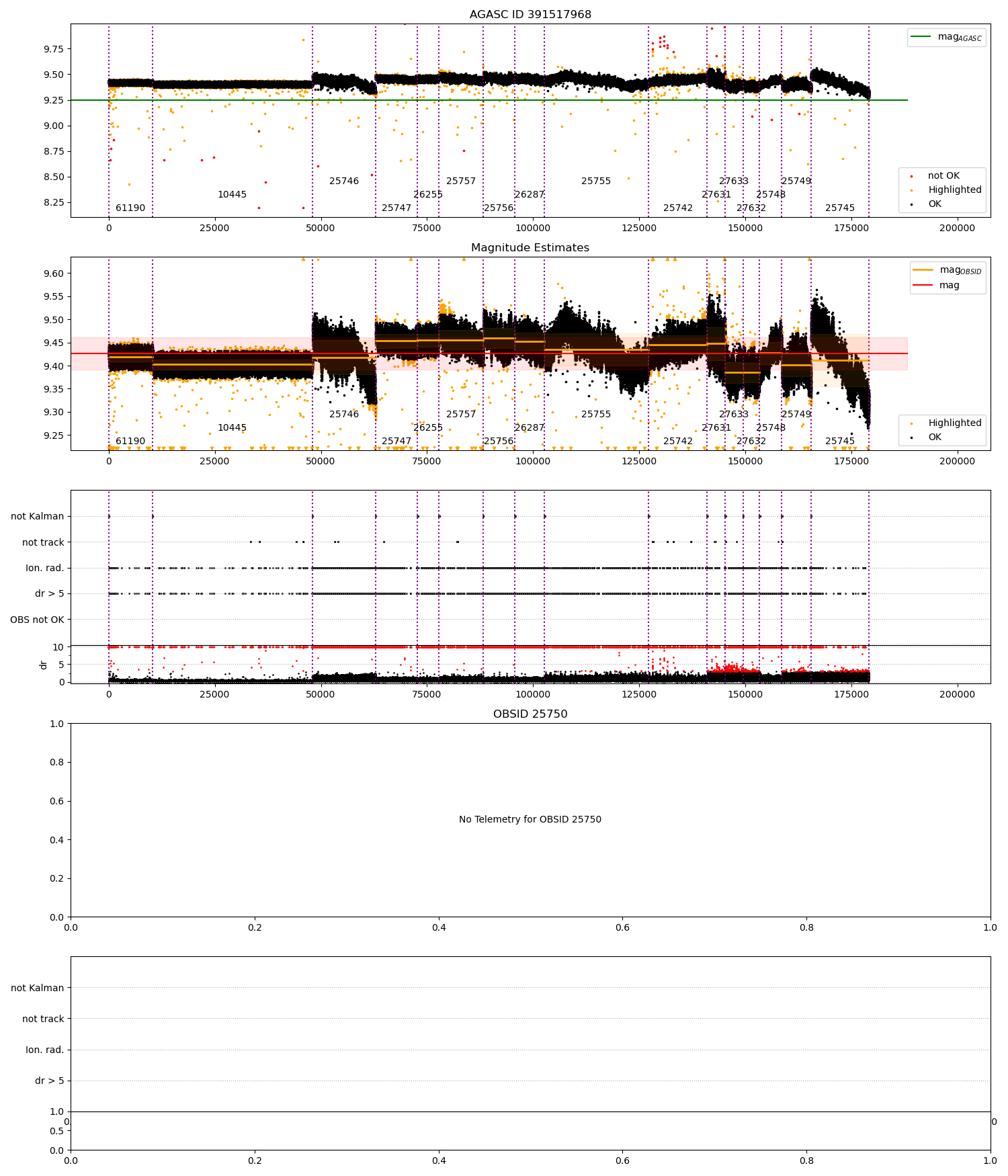Click 'Ion. rad.' label in the third panel
Image resolution: width=1008 pixels, height=1176 pixels.
[x=45, y=569]
